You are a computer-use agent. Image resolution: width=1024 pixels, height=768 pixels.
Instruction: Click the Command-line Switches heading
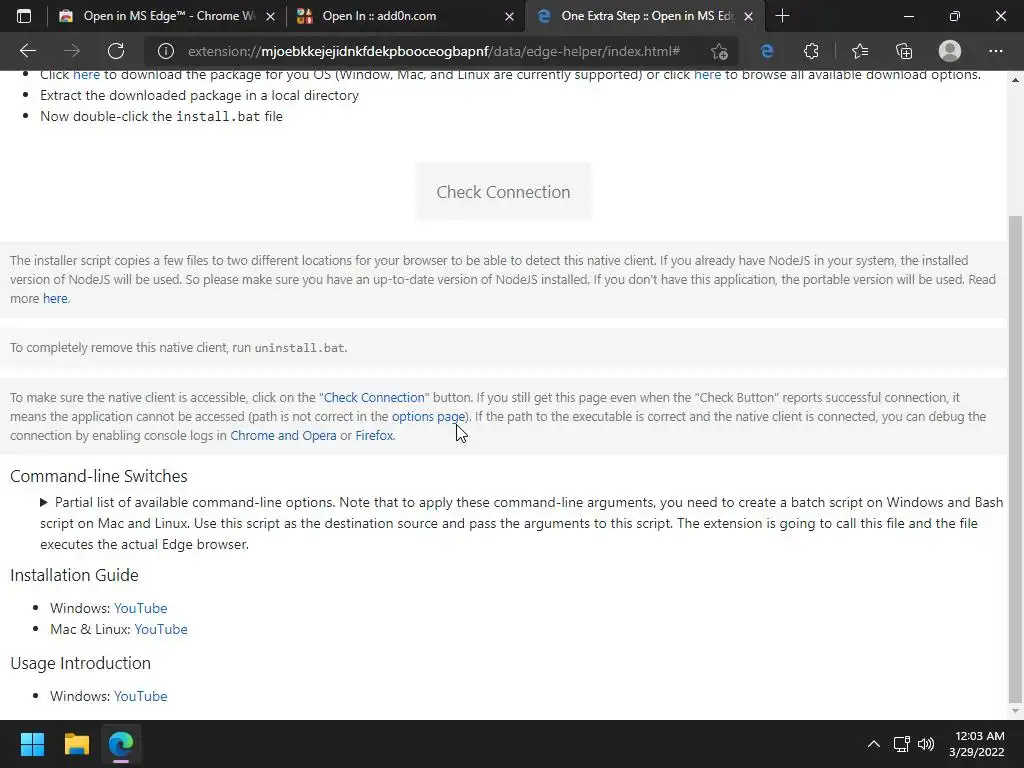point(99,476)
